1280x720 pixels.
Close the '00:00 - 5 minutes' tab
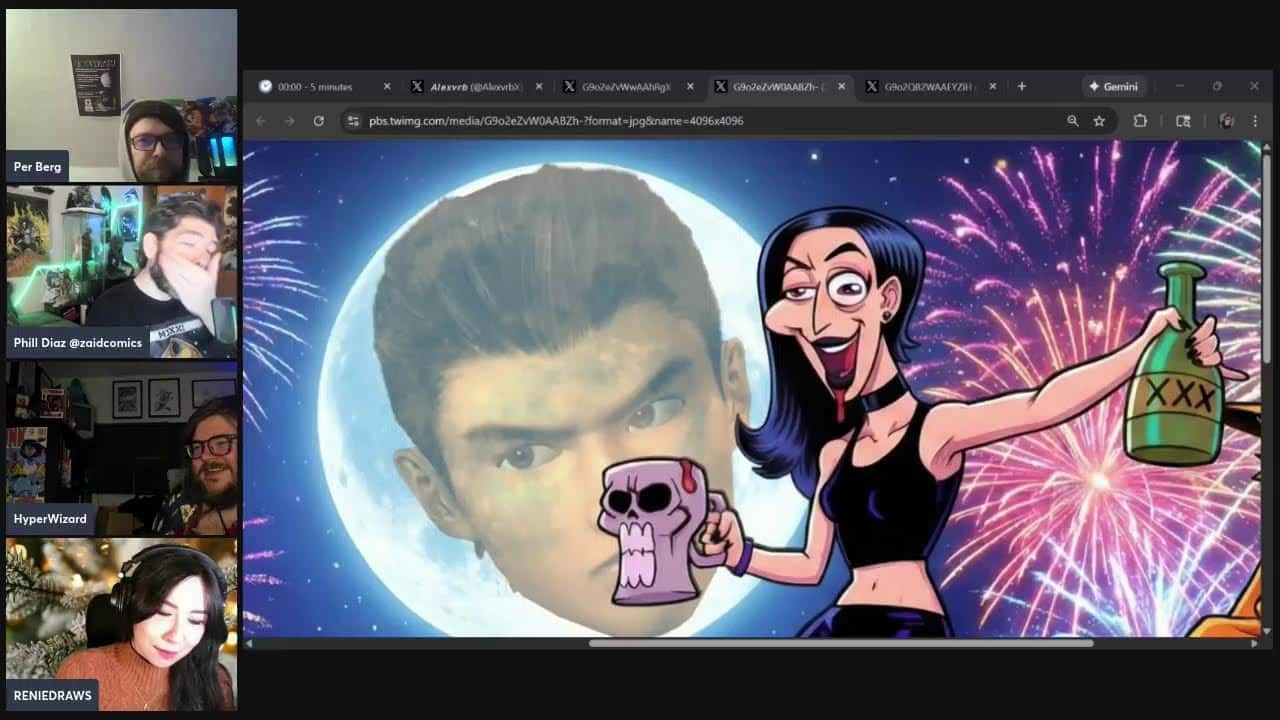[387, 87]
